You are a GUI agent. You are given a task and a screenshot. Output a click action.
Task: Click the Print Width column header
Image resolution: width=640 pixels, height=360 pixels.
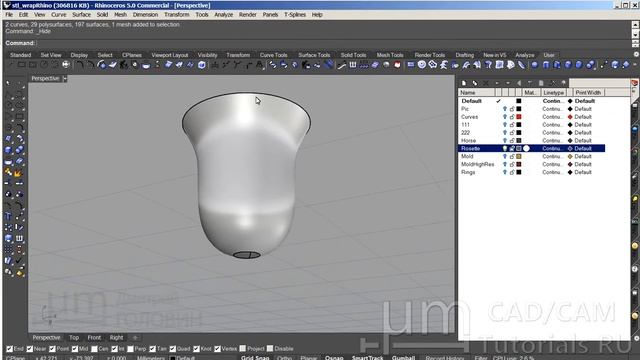point(588,93)
